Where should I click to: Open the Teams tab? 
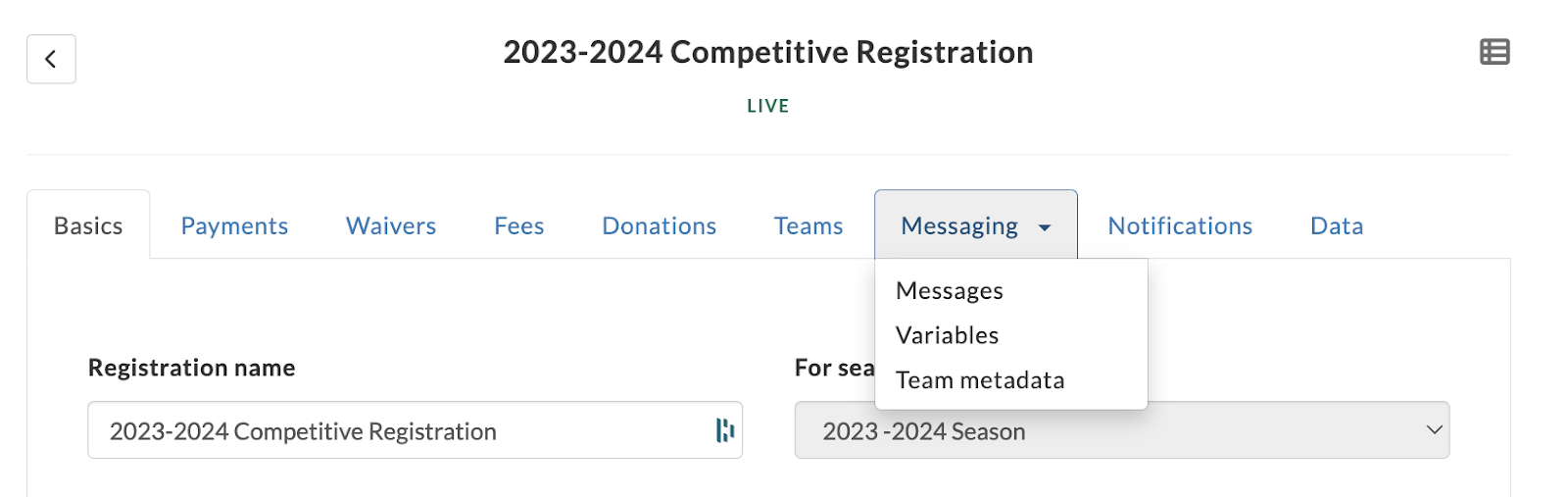(x=808, y=225)
